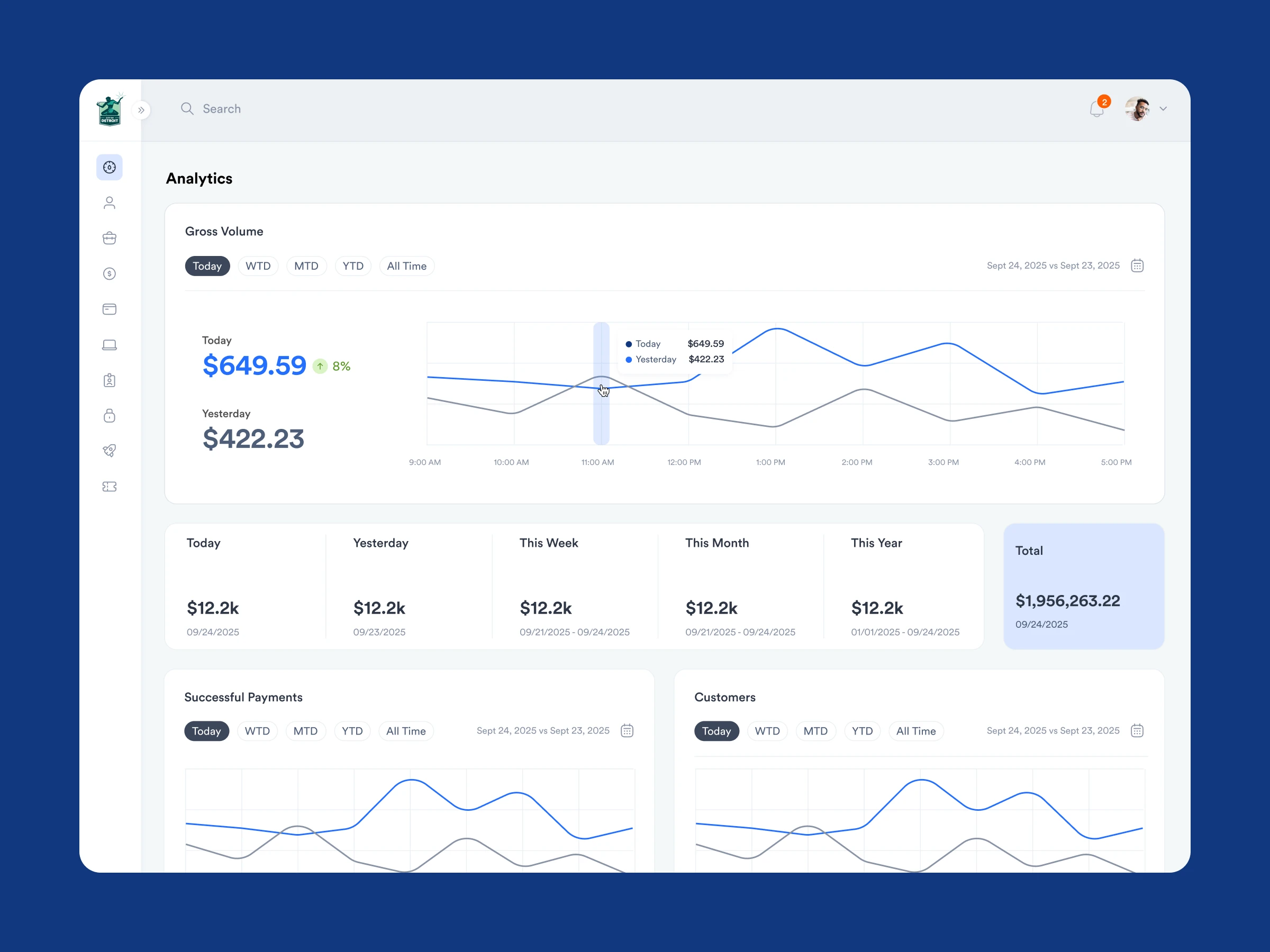Click the rocket sidebar icon

click(x=109, y=451)
